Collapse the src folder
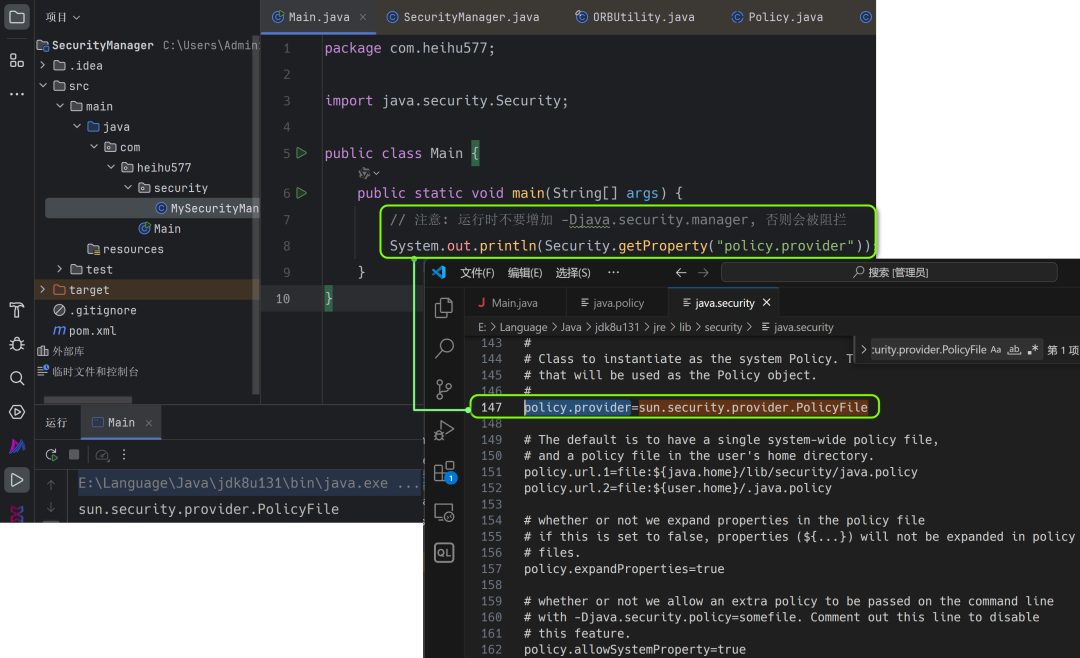Image resolution: width=1080 pixels, height=658 pixels. 43,85
